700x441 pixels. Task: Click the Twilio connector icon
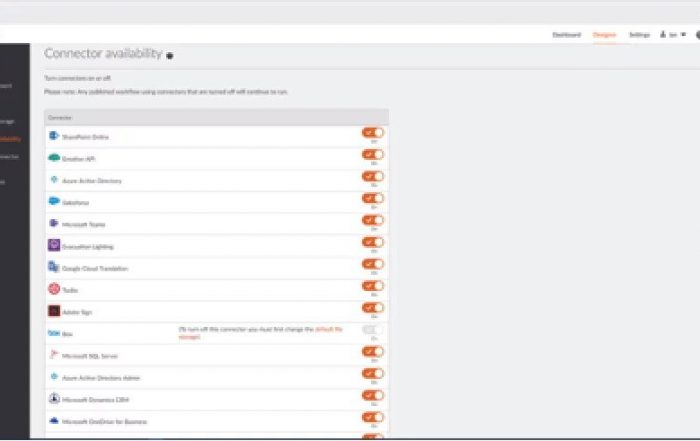point(54,289)
